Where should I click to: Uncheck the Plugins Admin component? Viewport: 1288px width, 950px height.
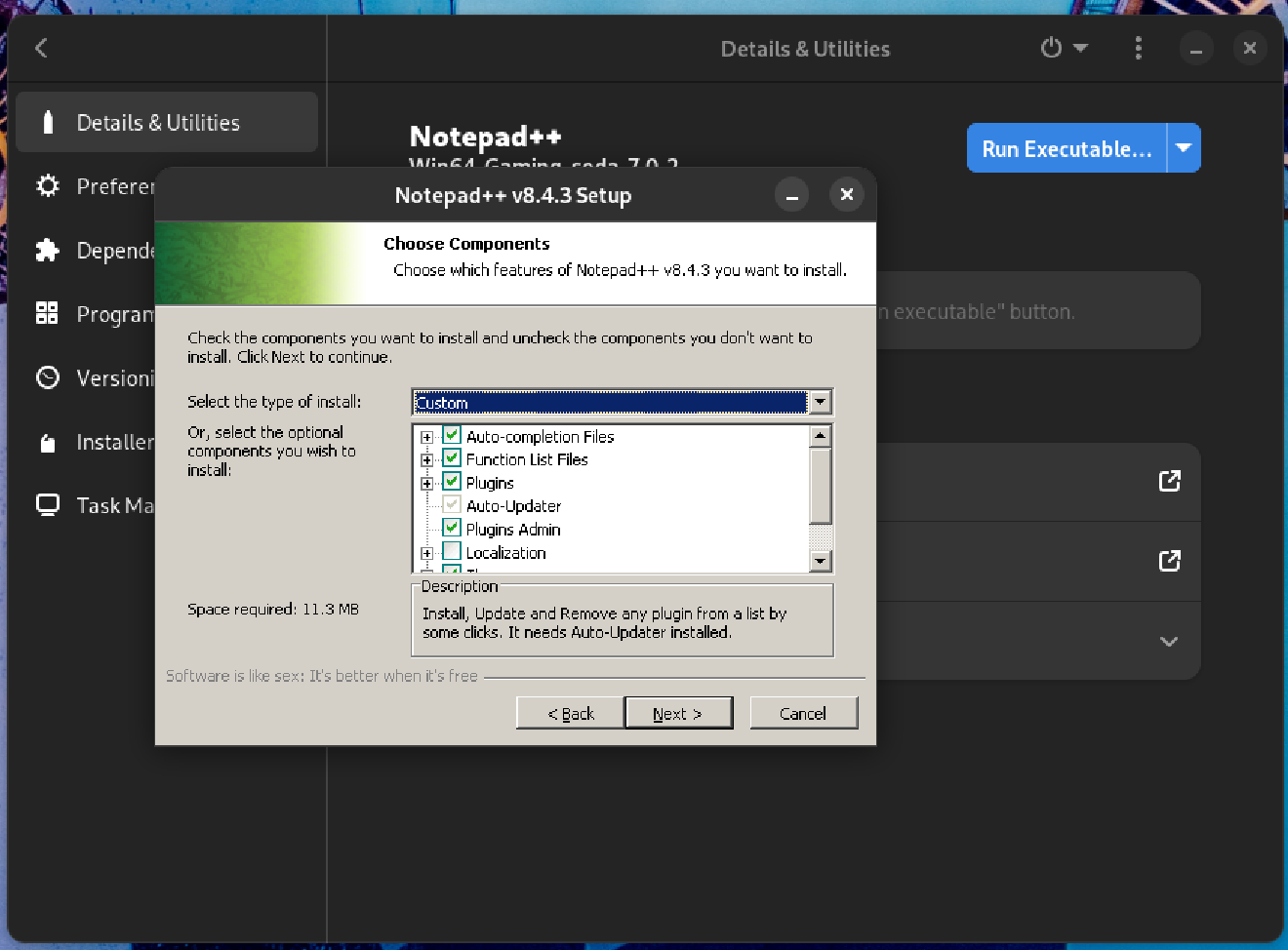point(451,528)
